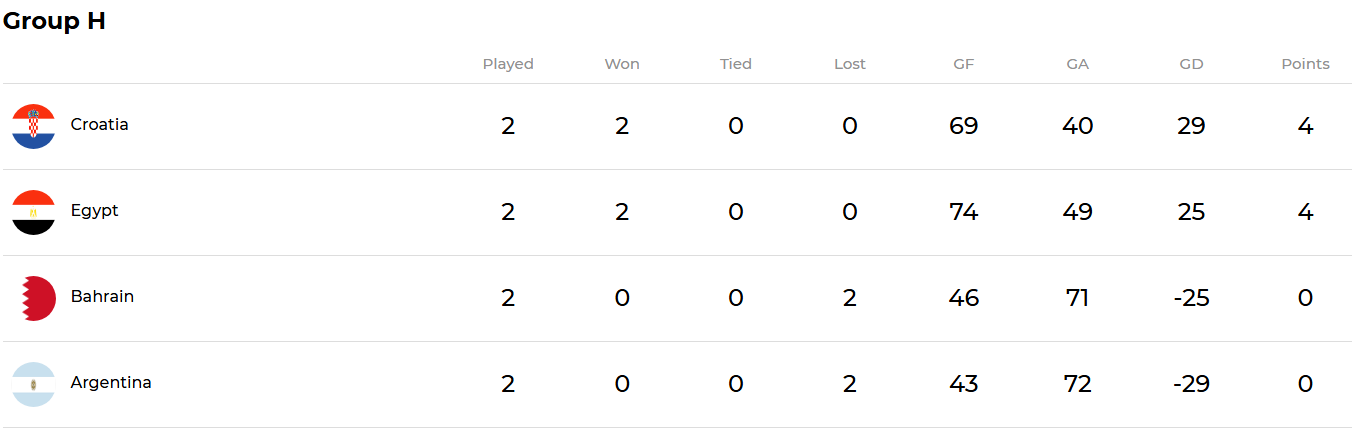The height and width of the screenshot is (432, 1352).
Task: Click the GA column header
Action: click(x=1077, y=64)
